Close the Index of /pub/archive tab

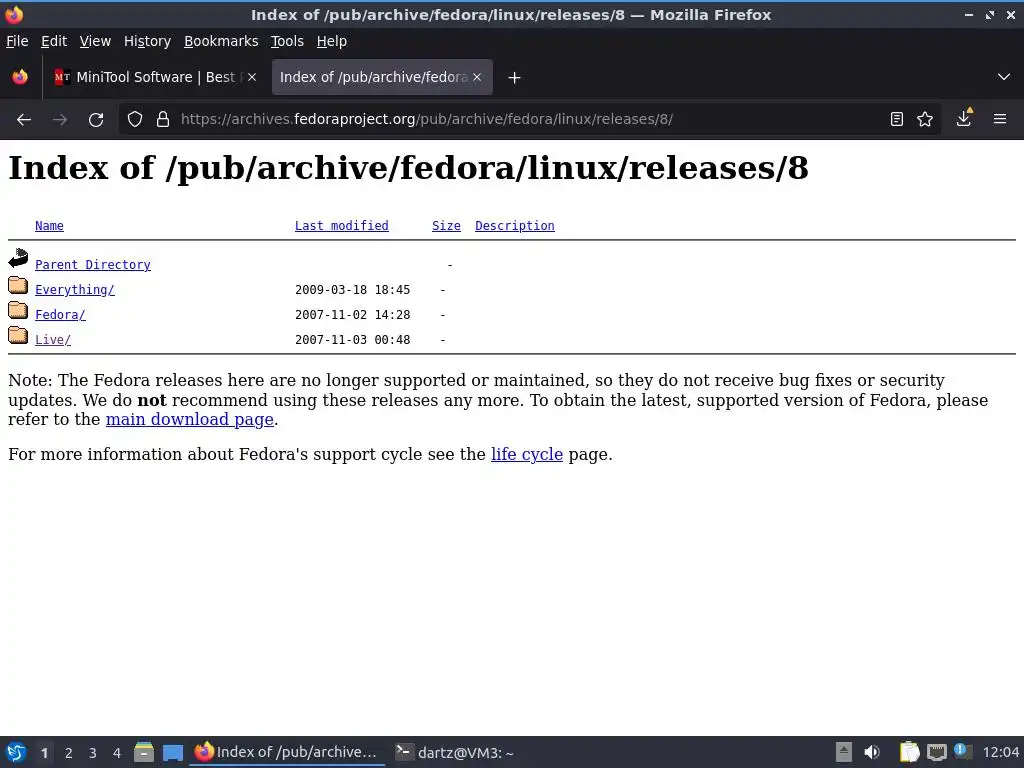click(477, 77)
